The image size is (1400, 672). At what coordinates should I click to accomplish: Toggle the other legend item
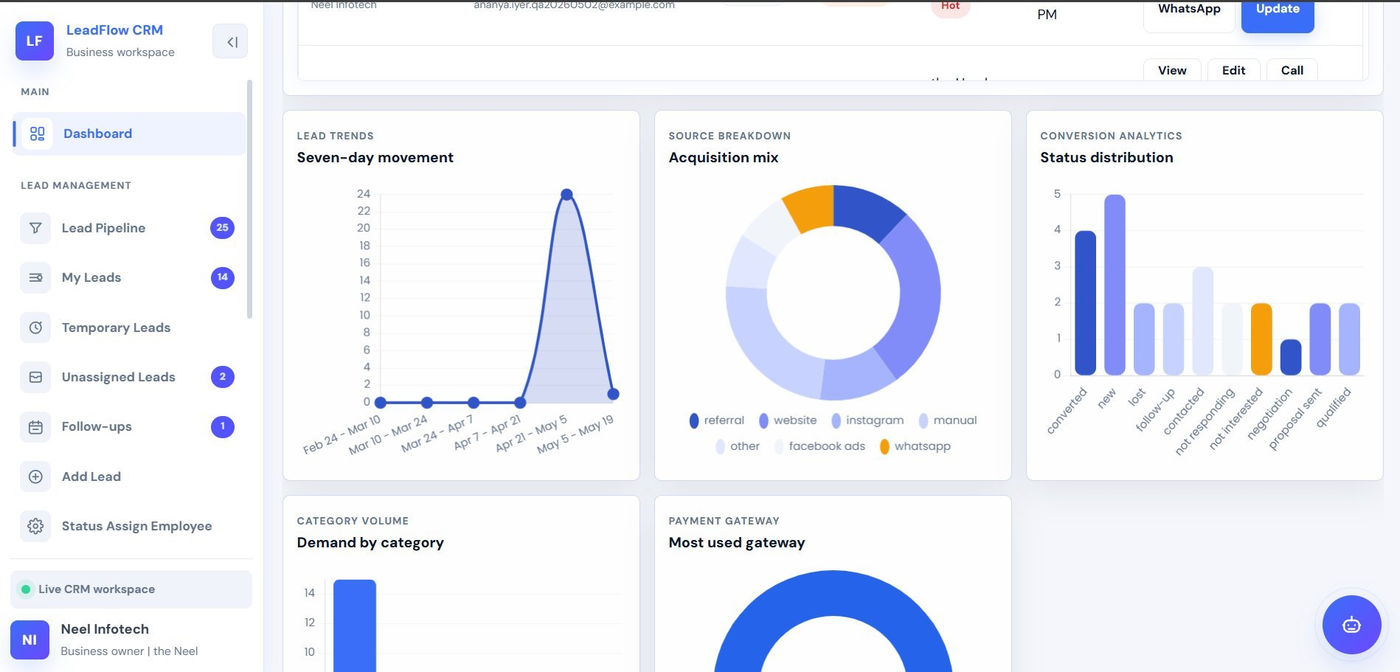click(x=737, y=447)
